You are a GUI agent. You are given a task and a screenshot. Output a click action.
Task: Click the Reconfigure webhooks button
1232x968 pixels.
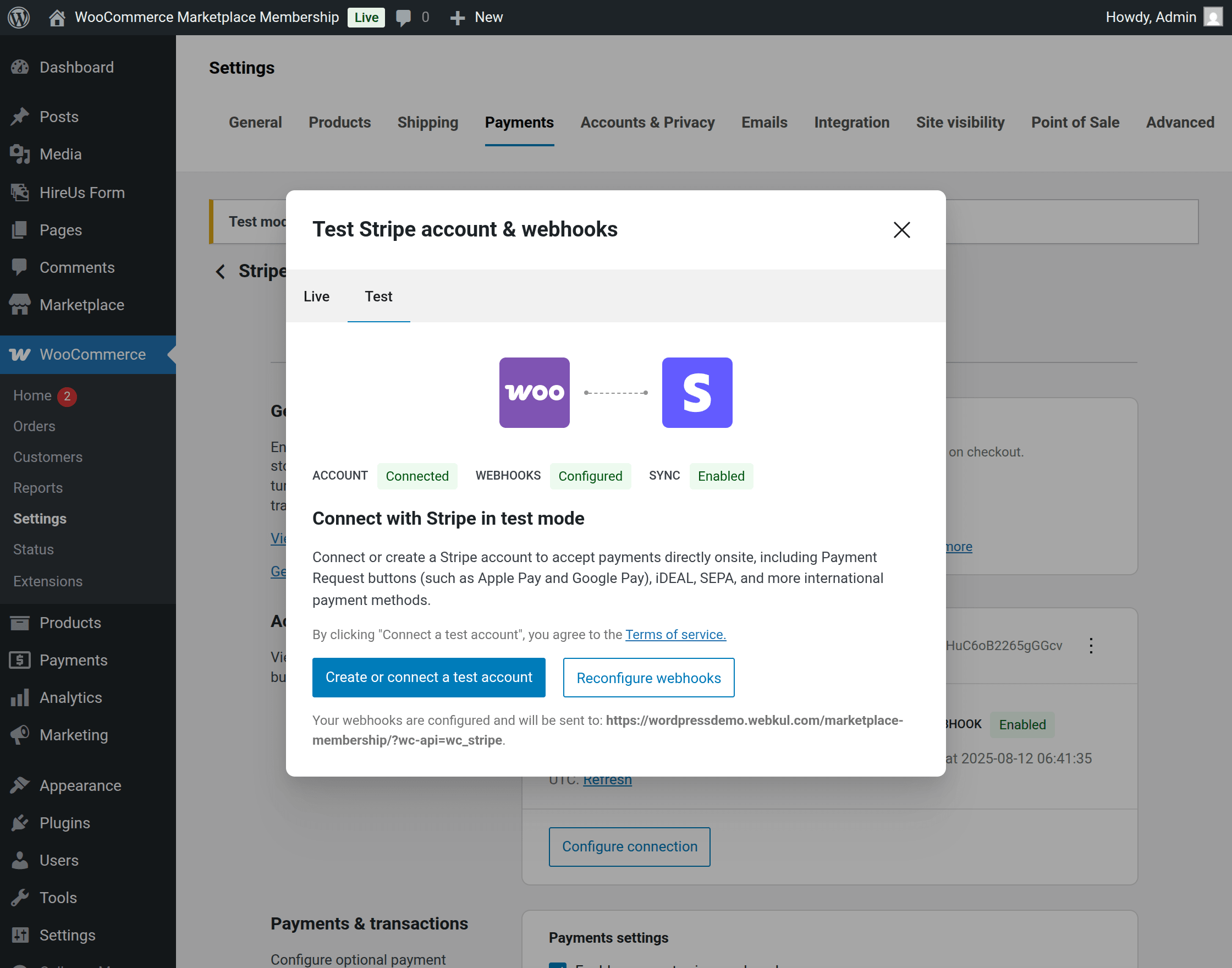click(648, 677)
